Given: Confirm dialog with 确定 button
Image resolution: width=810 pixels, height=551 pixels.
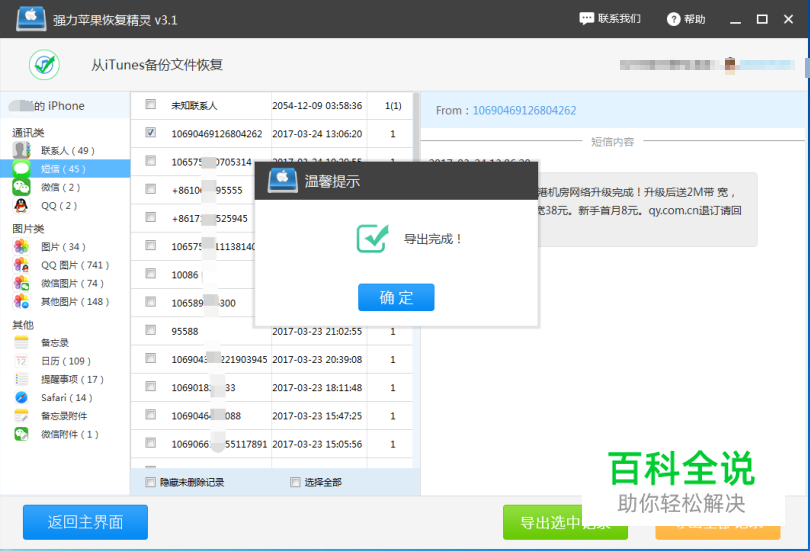Looking at the screenshot, I should [396, 297].
